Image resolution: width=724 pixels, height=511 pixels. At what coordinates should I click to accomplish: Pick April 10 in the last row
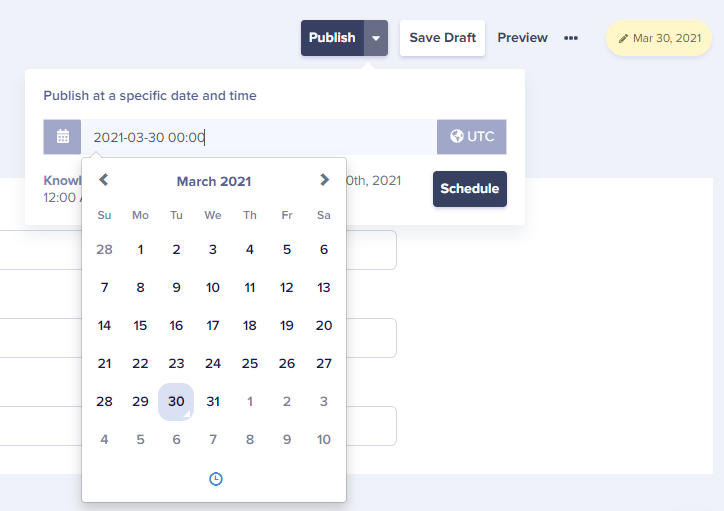pyautogui.click(x=324, y=439)
